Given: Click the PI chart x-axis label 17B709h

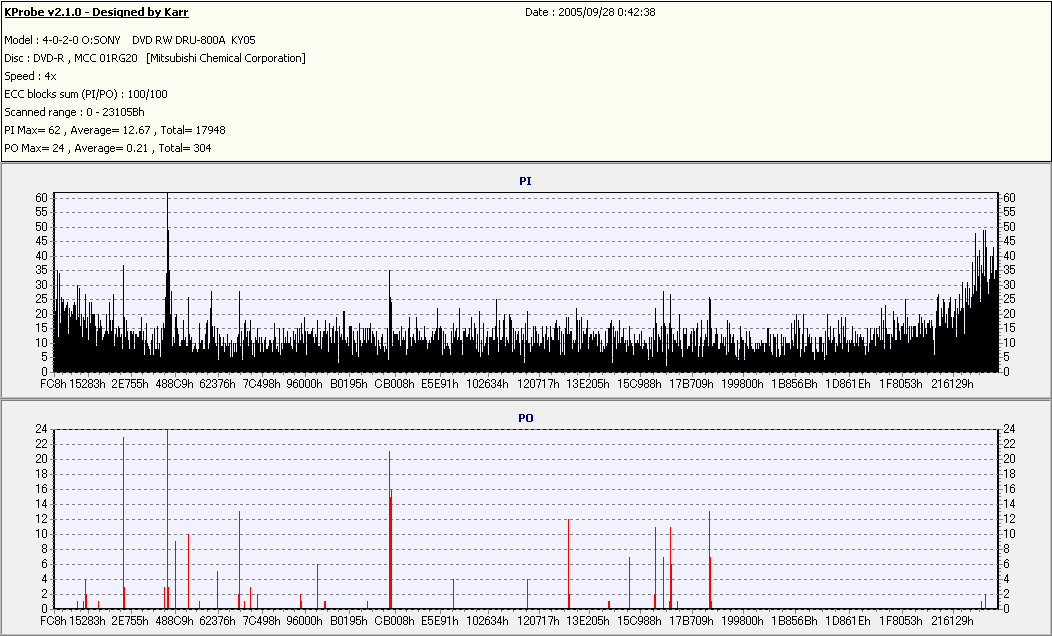Looking at the screenshot, I should click(692, 384).
